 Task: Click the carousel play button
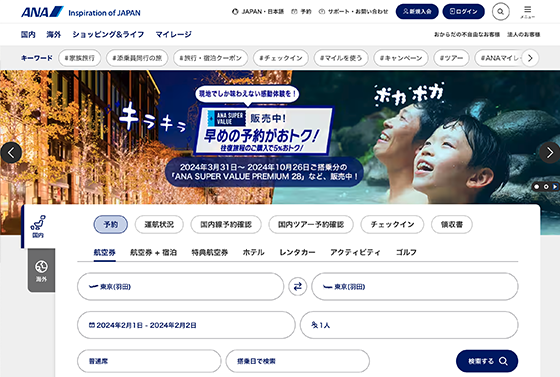[555, 187]
